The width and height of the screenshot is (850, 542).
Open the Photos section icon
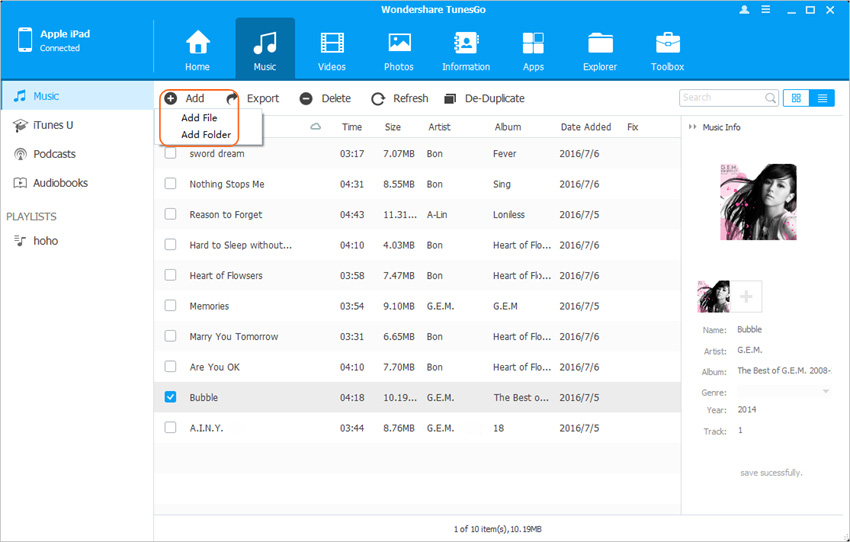(399, 44)
